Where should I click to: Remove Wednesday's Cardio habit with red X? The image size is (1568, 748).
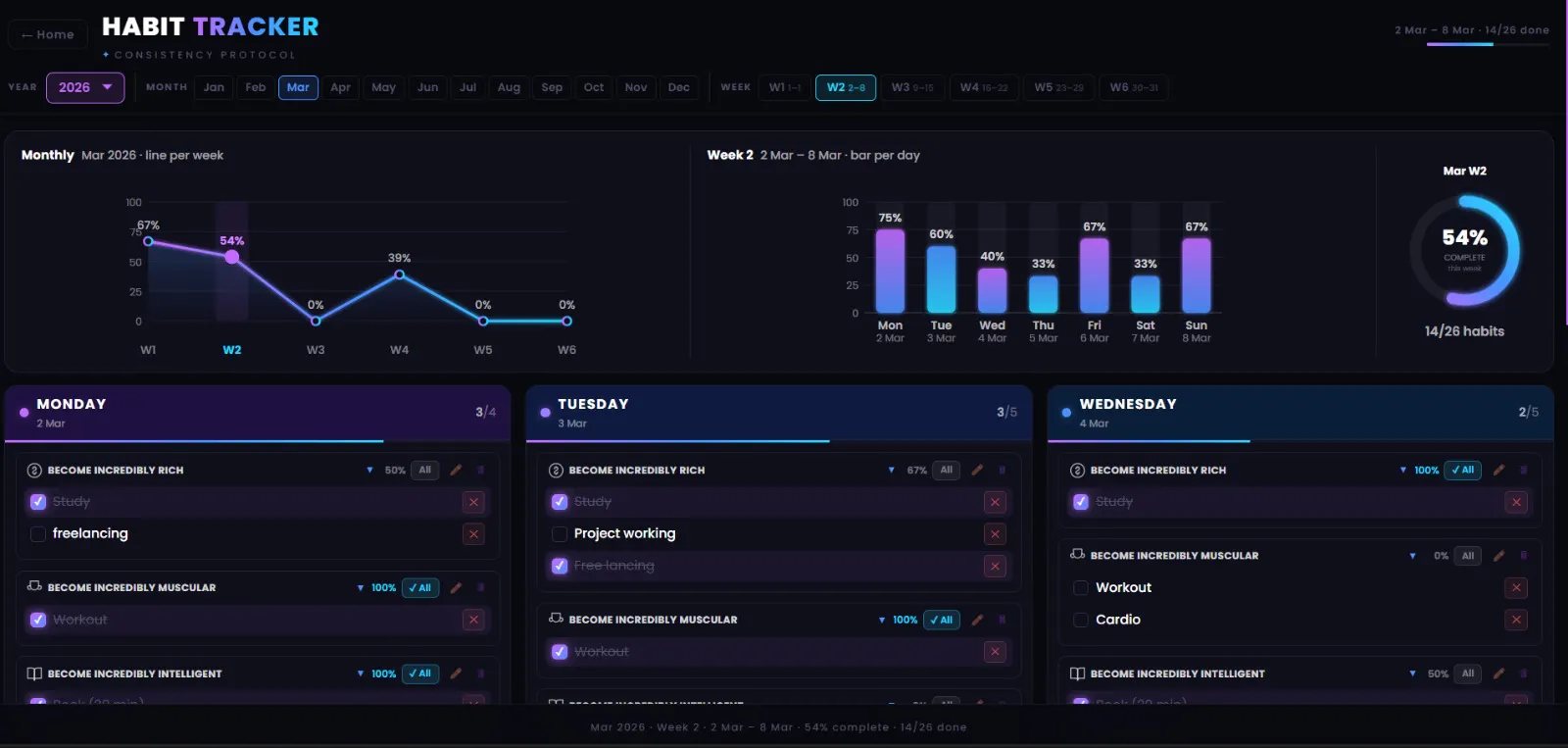pos(1516,620)
